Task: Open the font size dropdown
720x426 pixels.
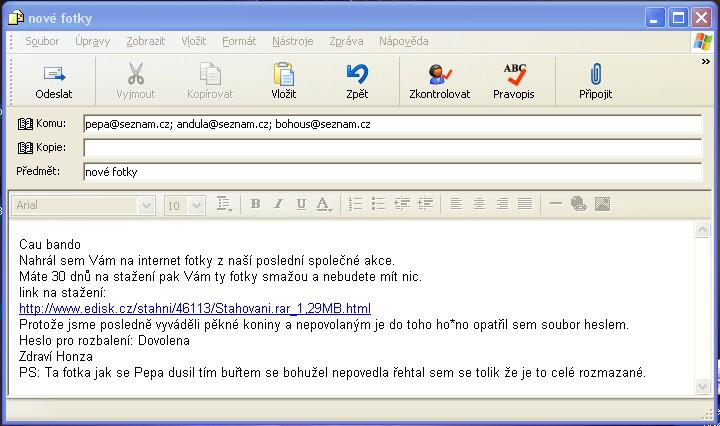Action: [x=196, y=205]
